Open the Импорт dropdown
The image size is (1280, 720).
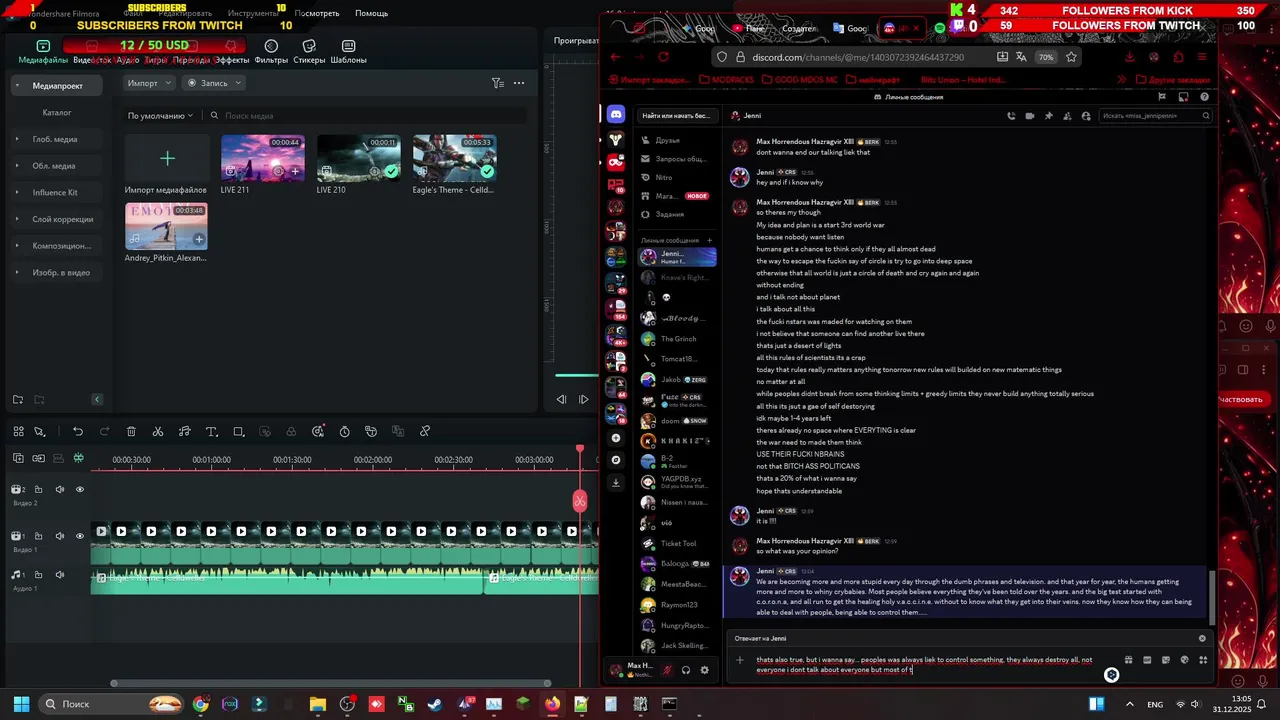pyautogui.click(x=149, y=83)
